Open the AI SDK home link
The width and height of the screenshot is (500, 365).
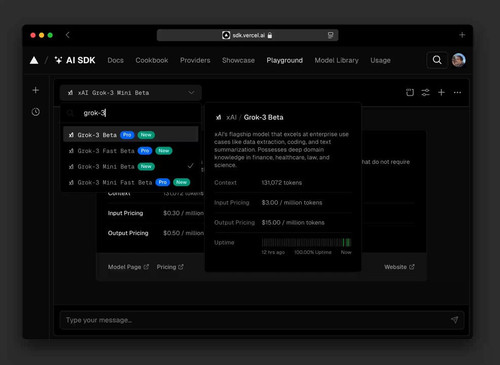(x=75, y=60)
